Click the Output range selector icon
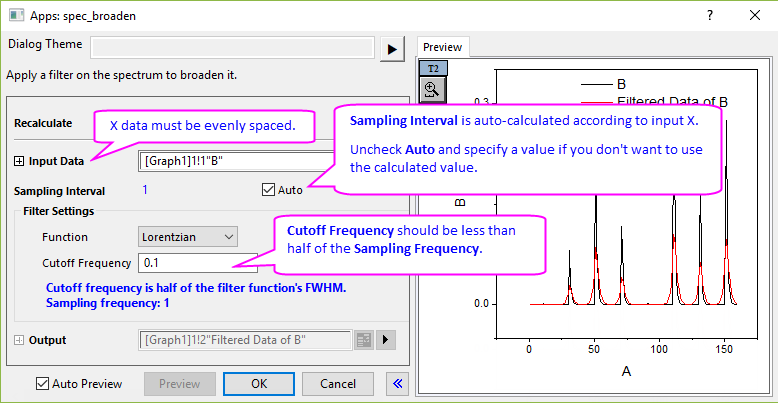Image resolution: width=778 pixels, height=403 pixels. (363, 340)
